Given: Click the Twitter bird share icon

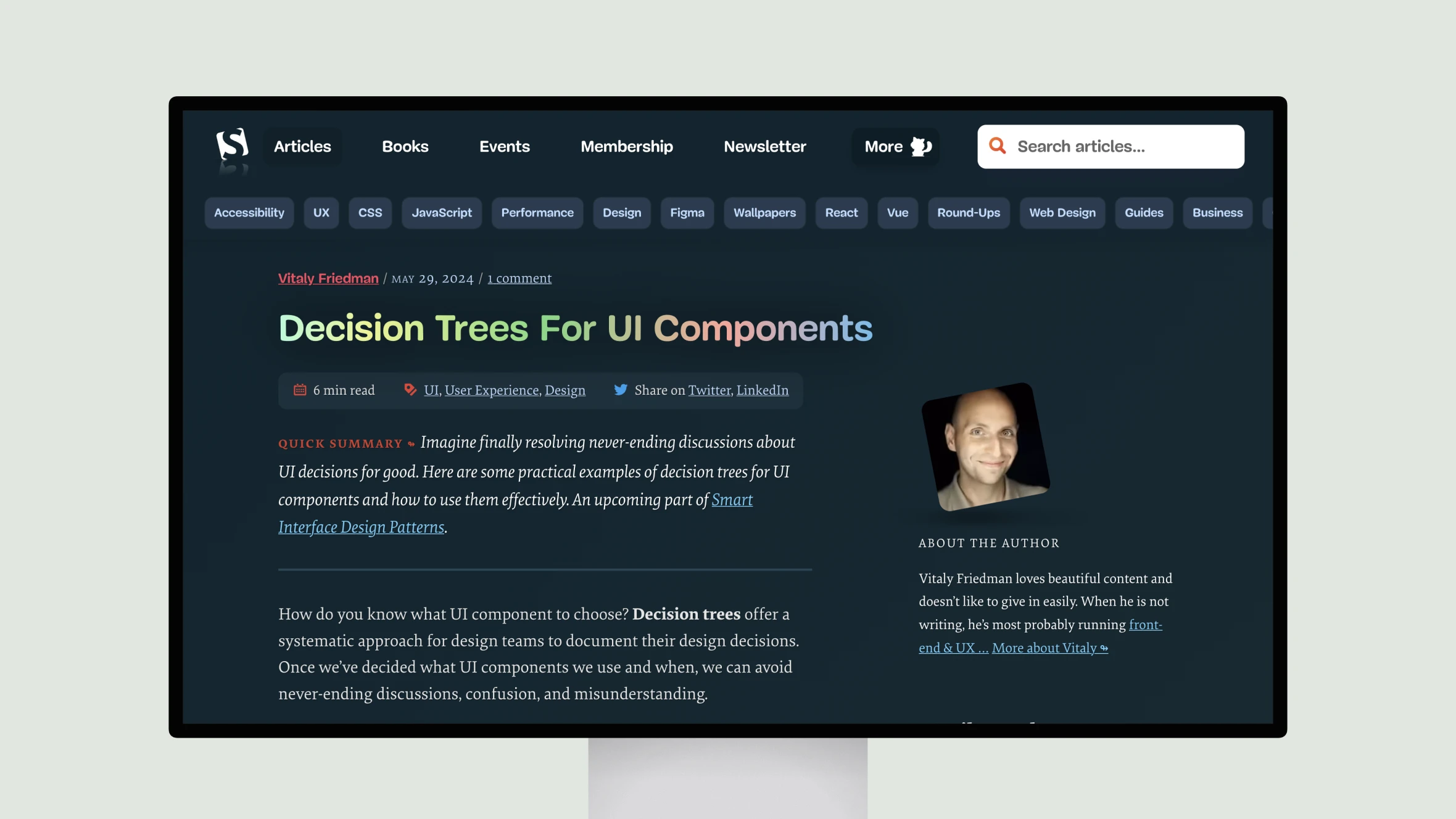Looking at the screenshot, I should click(620, 390).
